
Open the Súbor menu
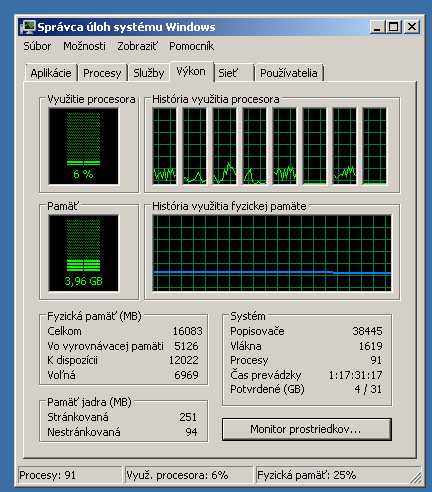[x=37, y=46]
